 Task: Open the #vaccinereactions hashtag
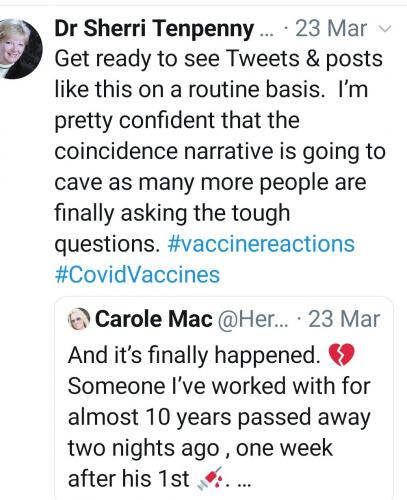click(261, 244)
